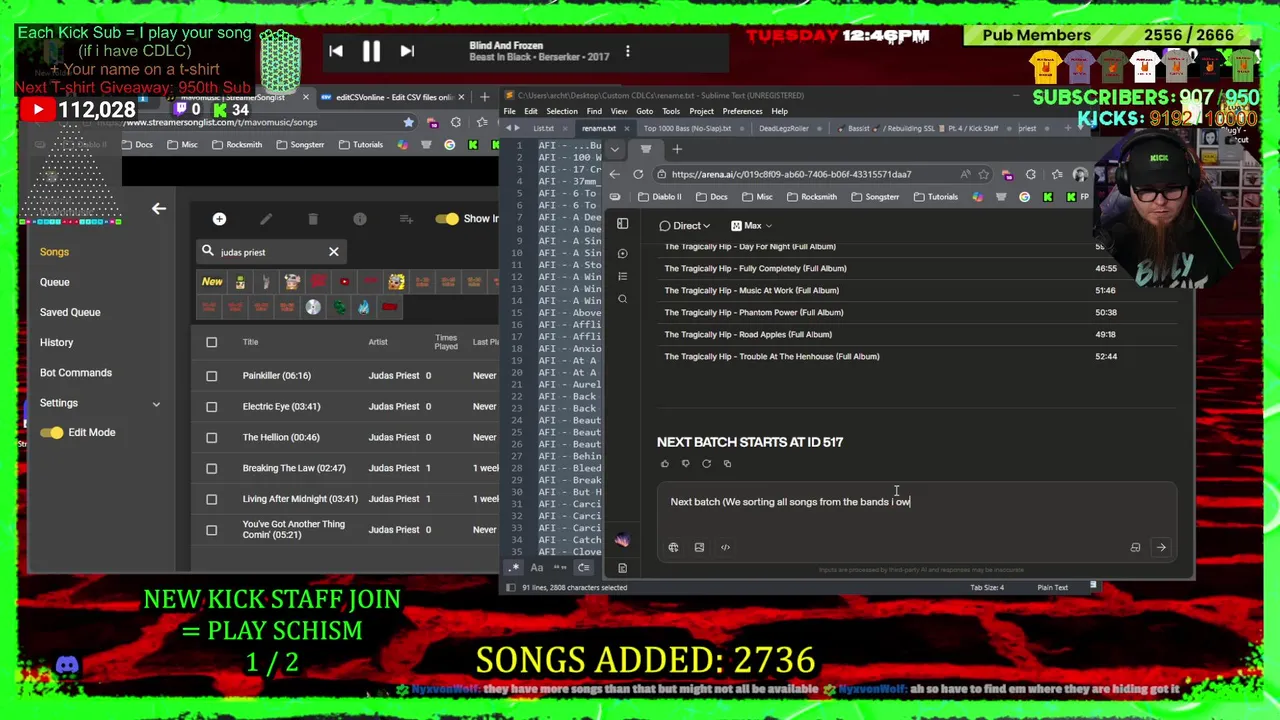Open the Edge tab actions dropdown chevron
This screenshot has height=720, width=1280.
point(614,149)
